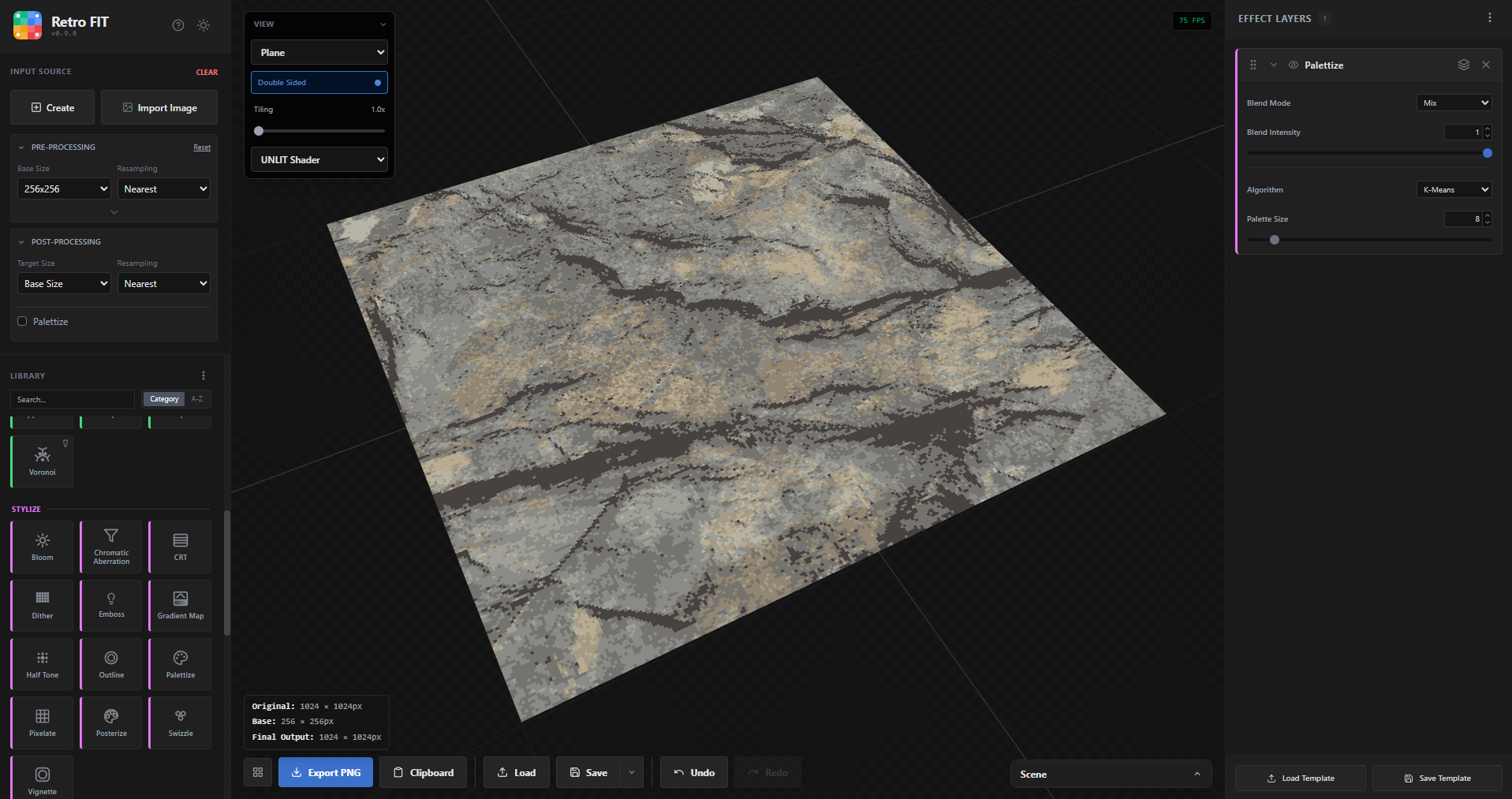Enable the Palettize checkbox in Post-Processing
The image size is (1512, 799).
[22, 321]
